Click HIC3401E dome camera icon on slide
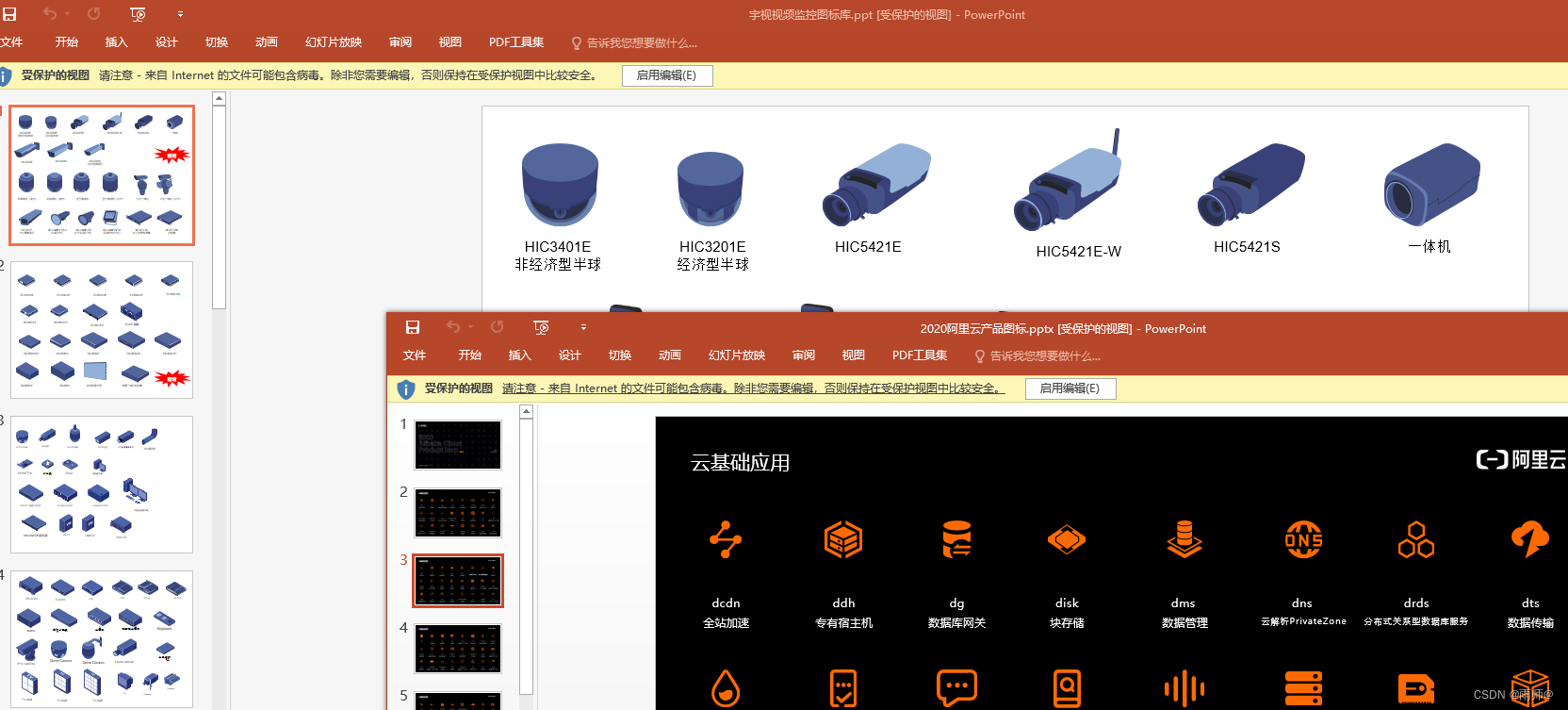The height and width of the screenshot is (710, 1568). pyautogui.click(x=561, y=185)
